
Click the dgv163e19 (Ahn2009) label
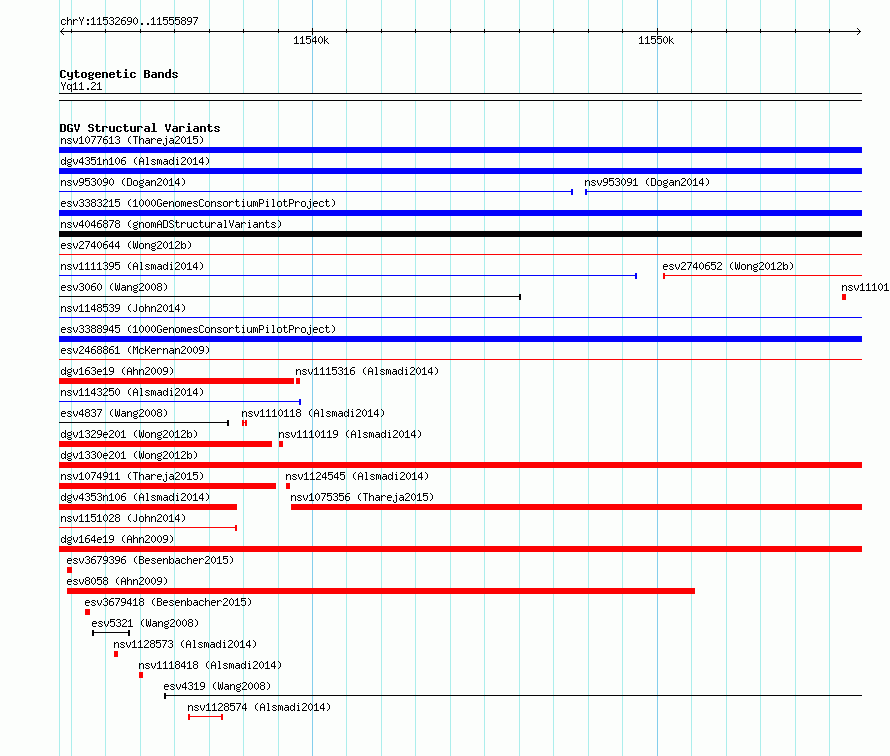point(117,371)
